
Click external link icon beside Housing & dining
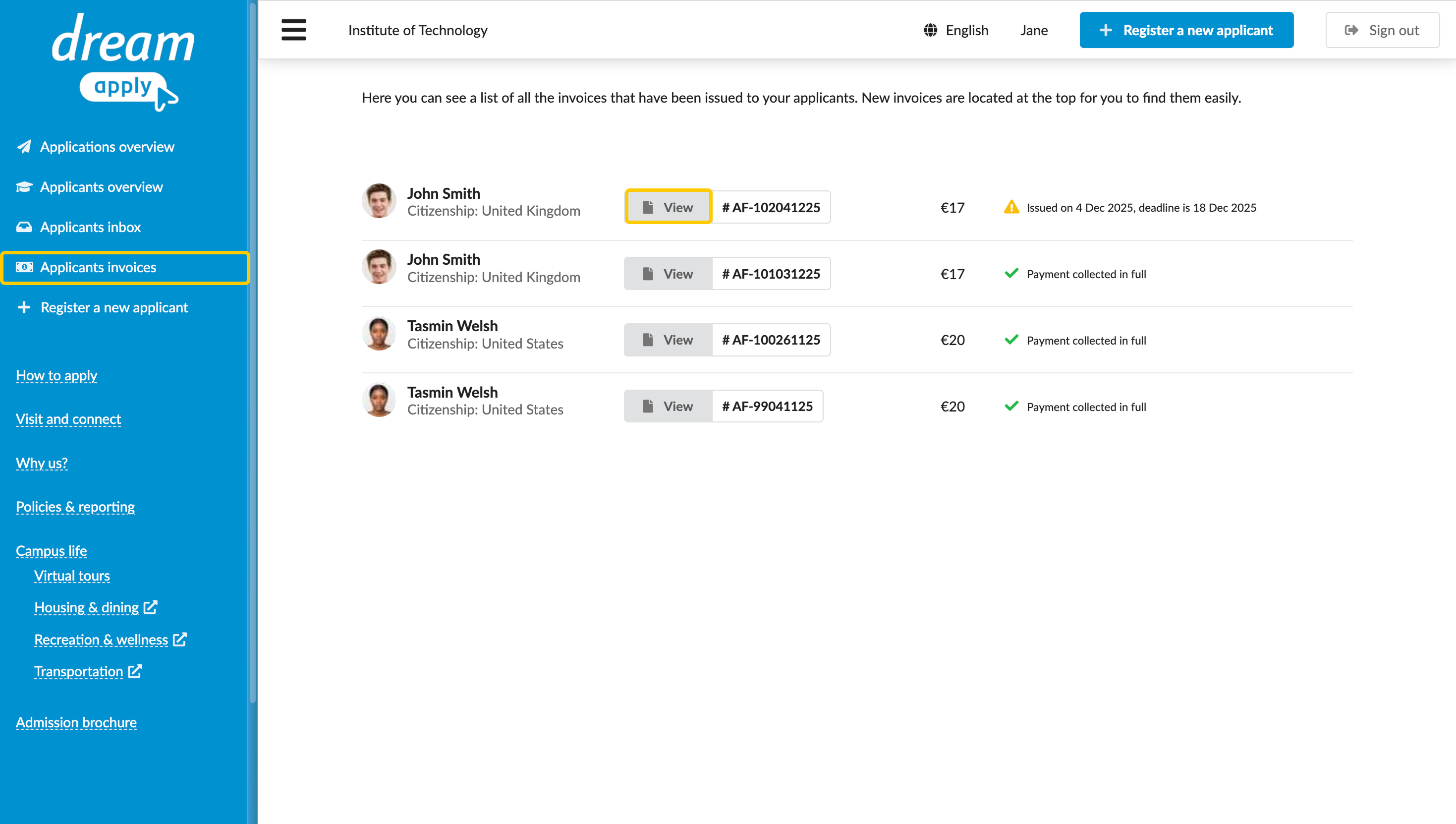click(x=150, y=607)
